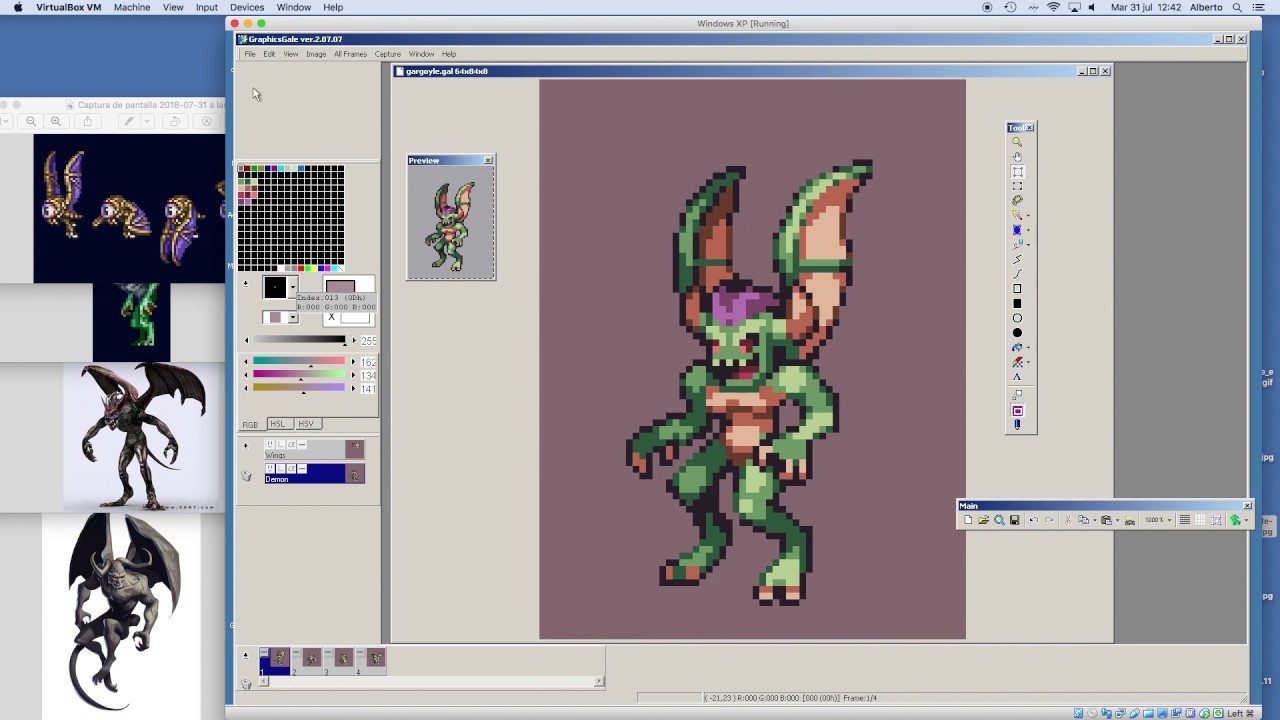Click the Cut scissors icon
This screenshot has width=1280, height=720.
coord(1068,520)
